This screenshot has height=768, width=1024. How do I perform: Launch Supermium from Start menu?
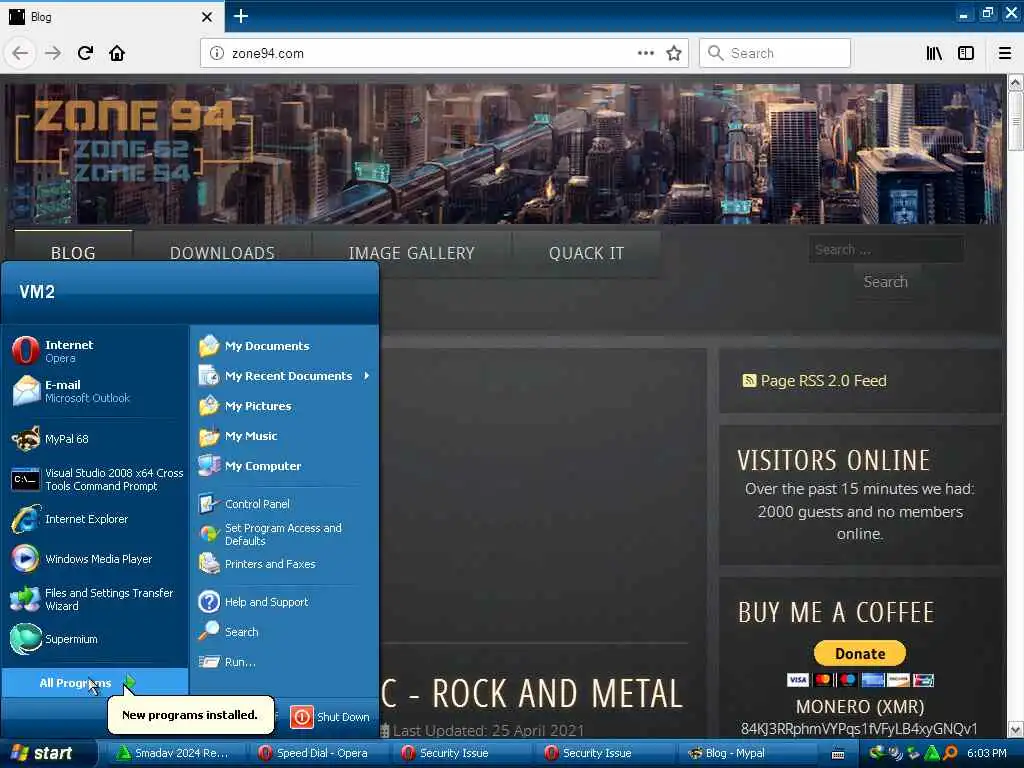95,639
